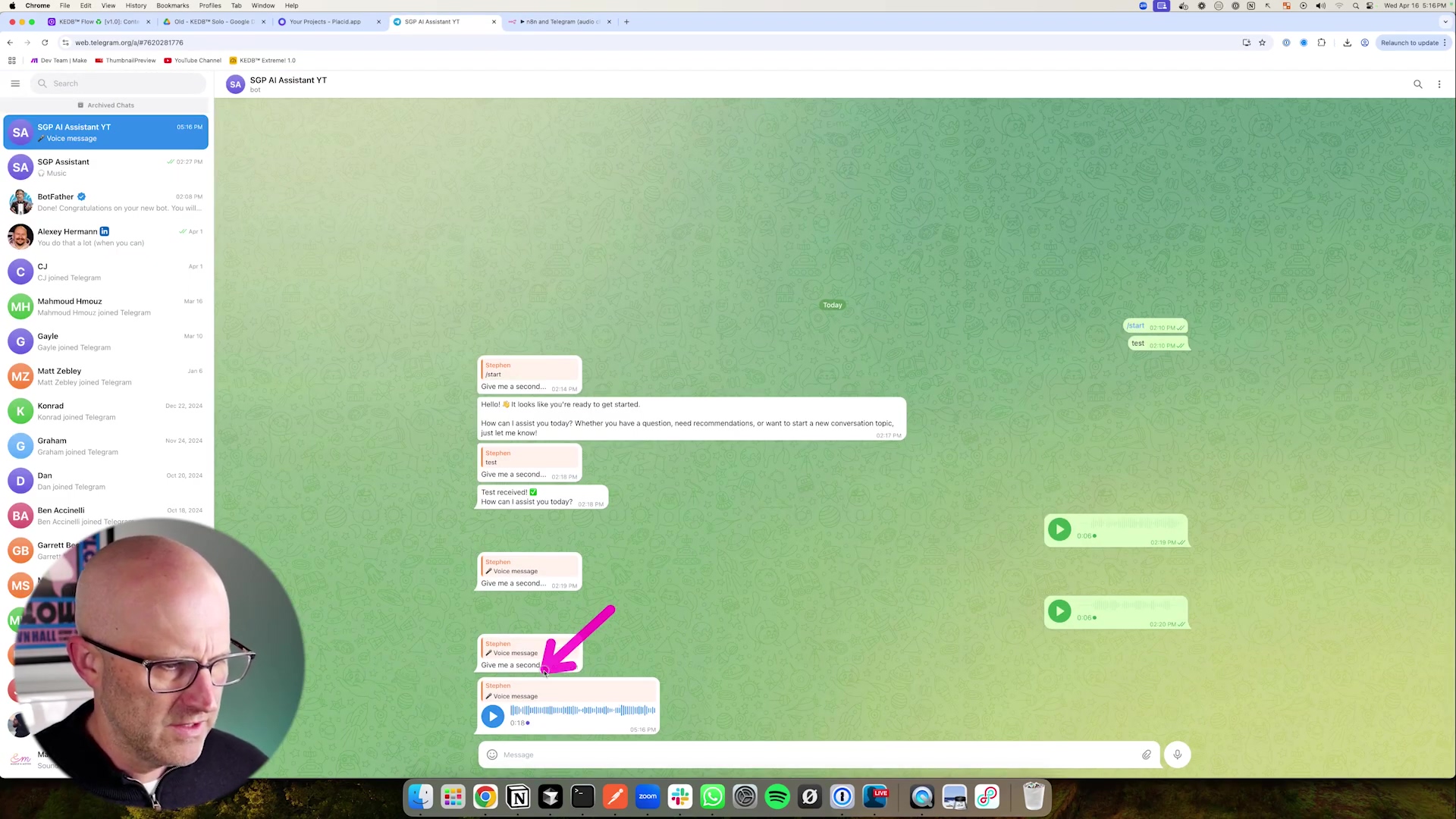Open the chat three-dot options menu
Viewport: 1456px width, 819px height.
coord(1439,84)
